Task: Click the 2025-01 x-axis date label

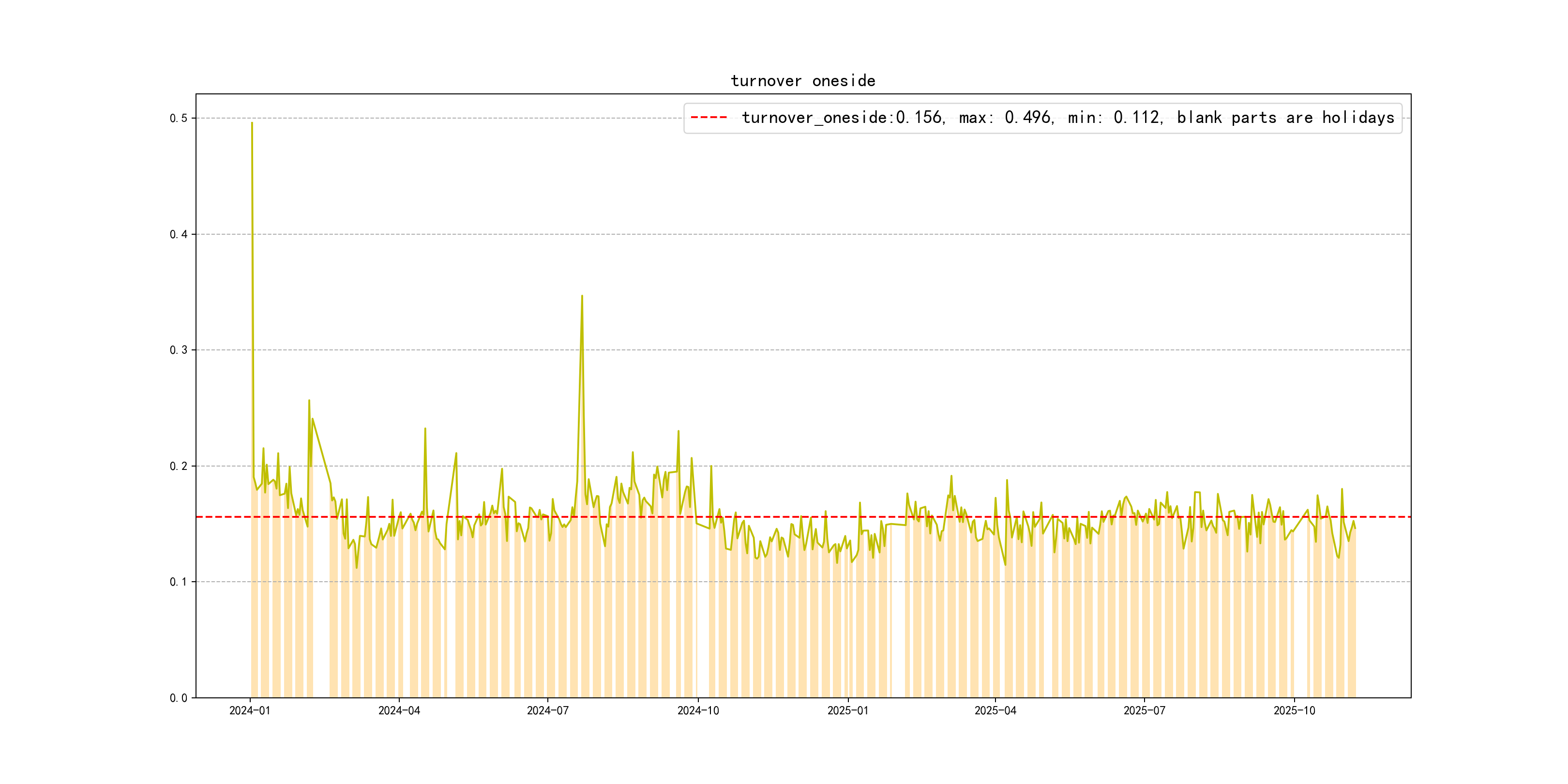Action: pos(847,710)
